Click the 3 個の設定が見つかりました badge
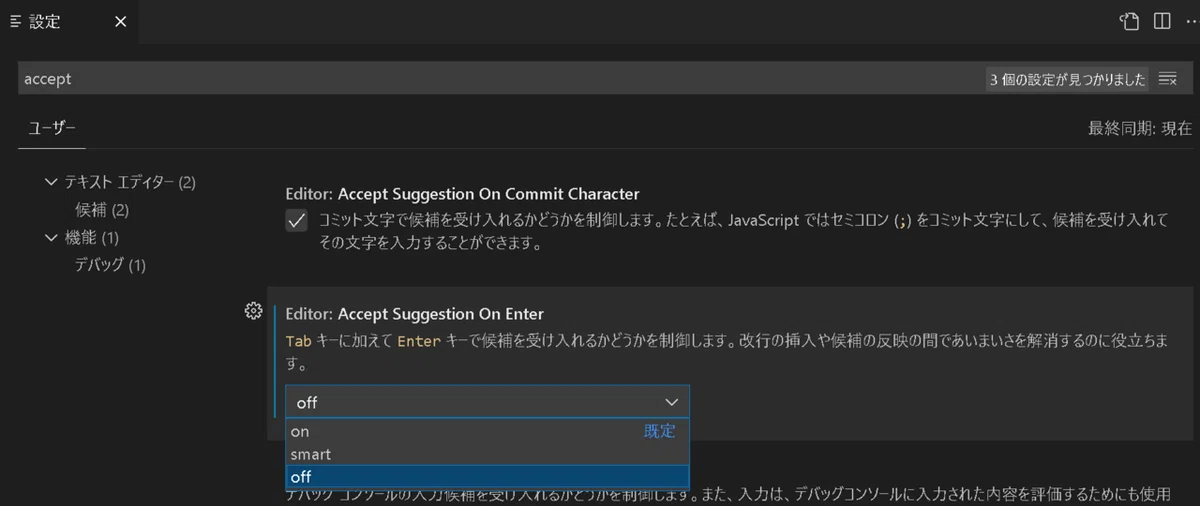Screen dimensions: 1200x506 click(x=1067, y=80)
